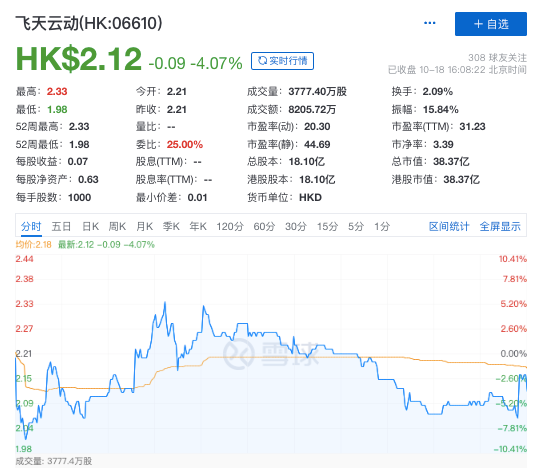This screenshot has width=540, height=468.
Task: Click the 成交量: 3777.4万股 chart footer
Action: point(54,461)
